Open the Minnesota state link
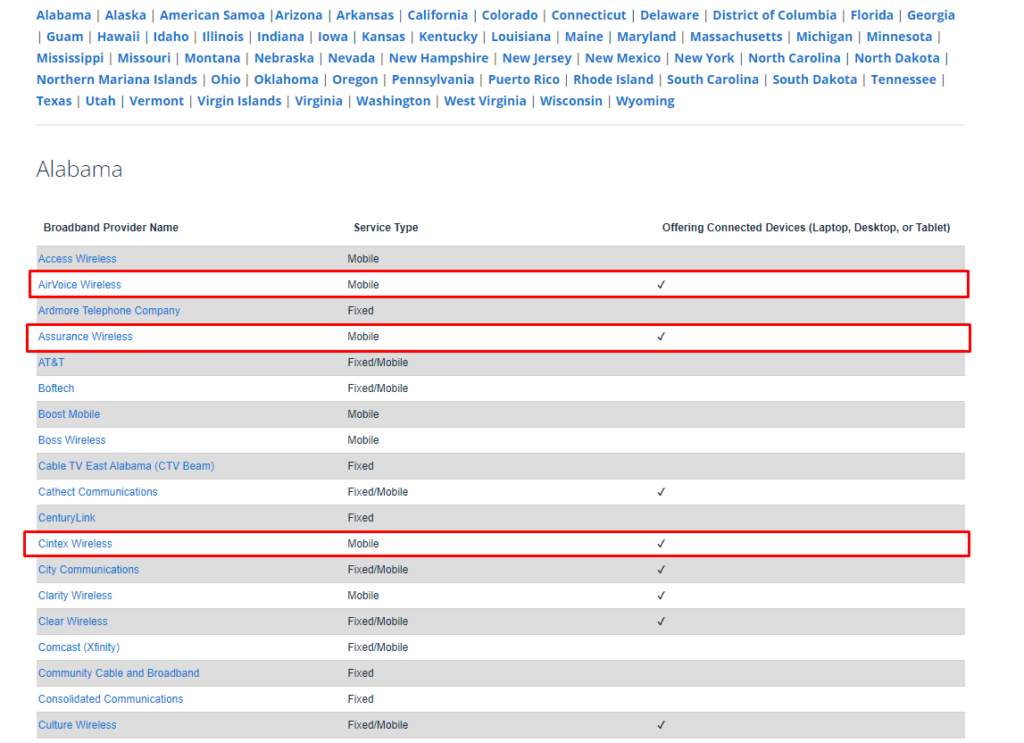The height and width of the screenshot is (743, 1024). point(899,37)
